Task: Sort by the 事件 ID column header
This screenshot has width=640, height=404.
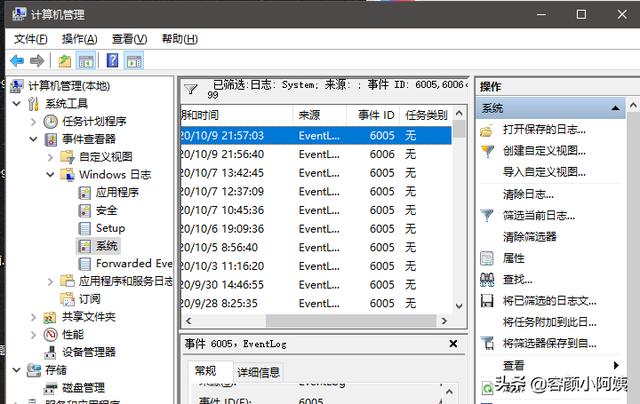Action: (x=373, y=115)
